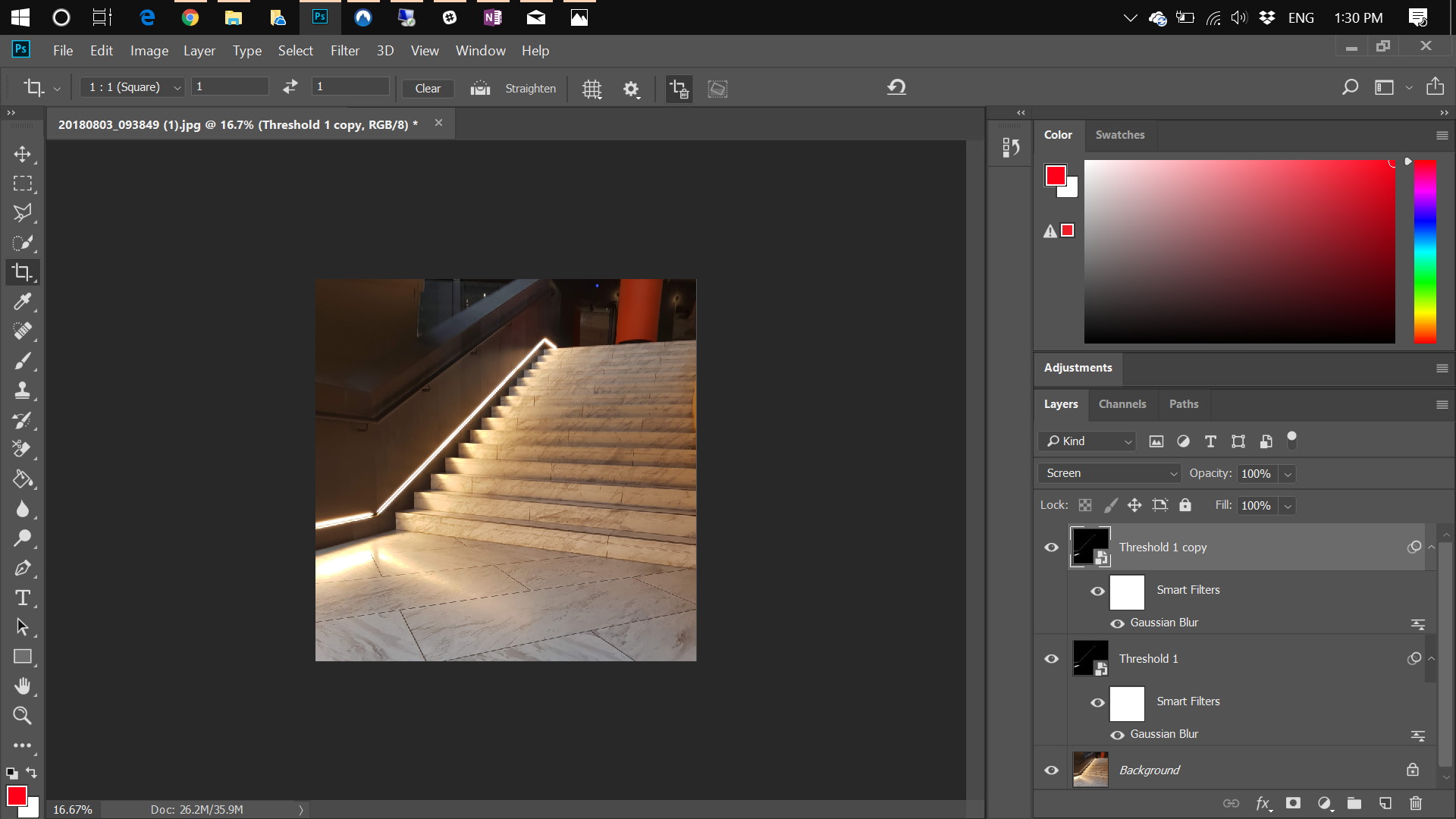Screen dimensions: 1456x819
Task: Click the Delete layer trash icon
Action: coord(1415,803)
